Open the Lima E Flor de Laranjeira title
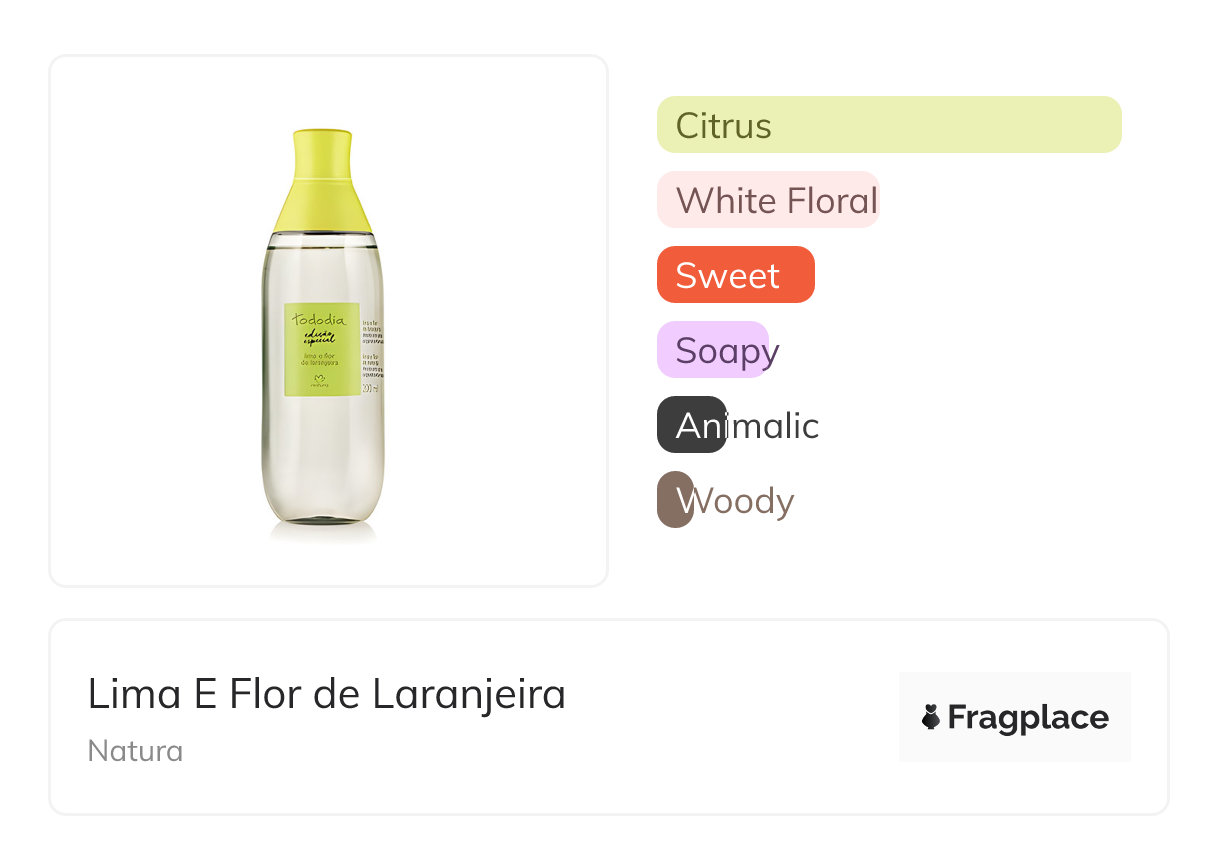Screen dimensions: 1218x864 [326, 694]
